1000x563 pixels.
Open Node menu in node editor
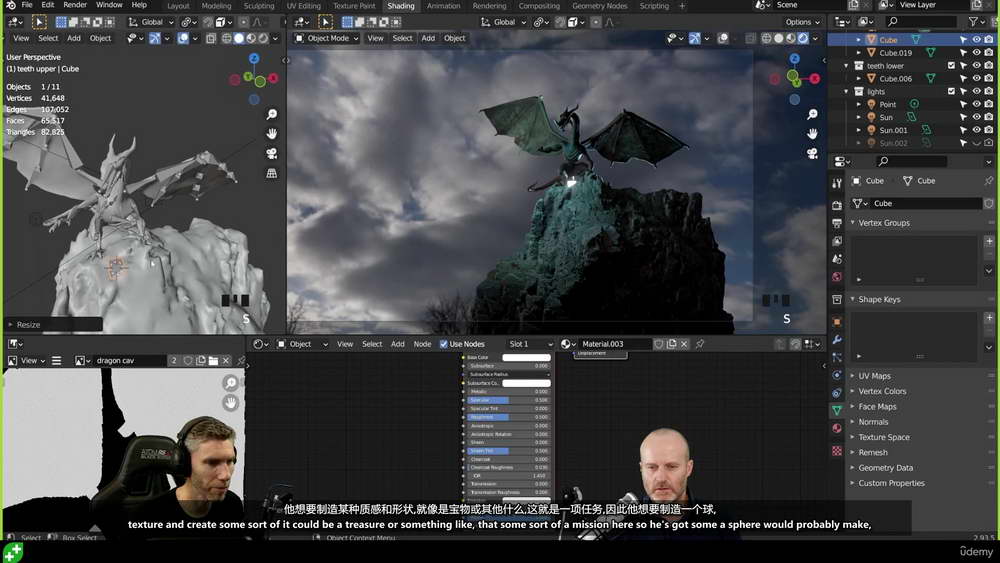(x=422, y=344)
